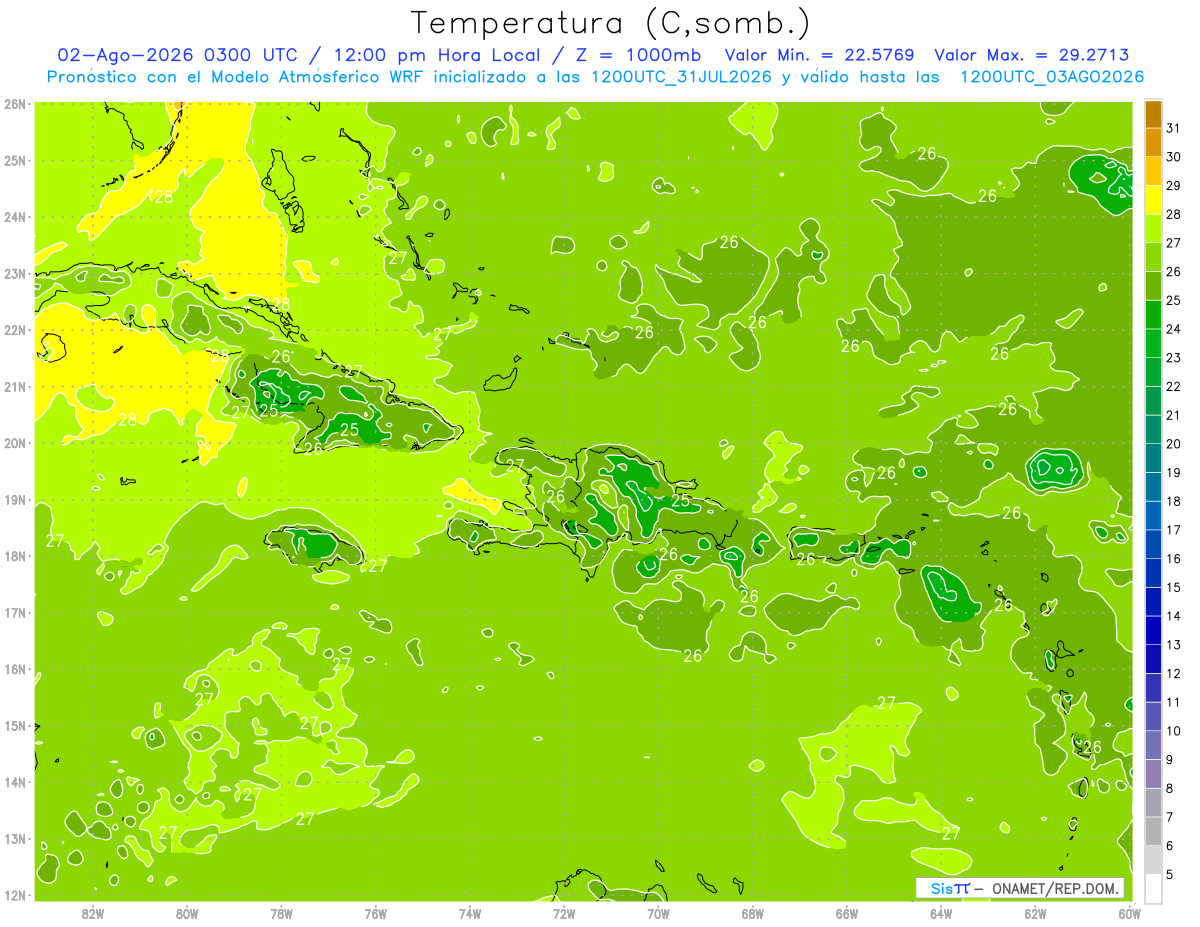Image resolution: width=1200 pixels, height=927 pixels.
Task: Click the 14N latitude axis label
Action: click(x=15, y=782)
